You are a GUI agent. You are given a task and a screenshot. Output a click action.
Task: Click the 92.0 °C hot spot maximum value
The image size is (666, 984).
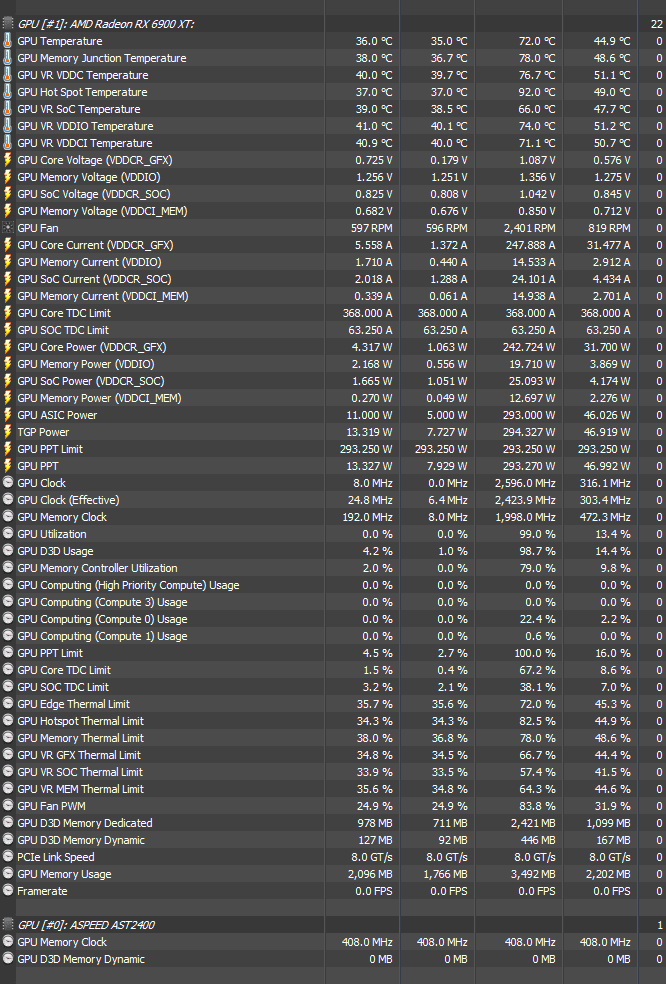click(x=537, y=92)
